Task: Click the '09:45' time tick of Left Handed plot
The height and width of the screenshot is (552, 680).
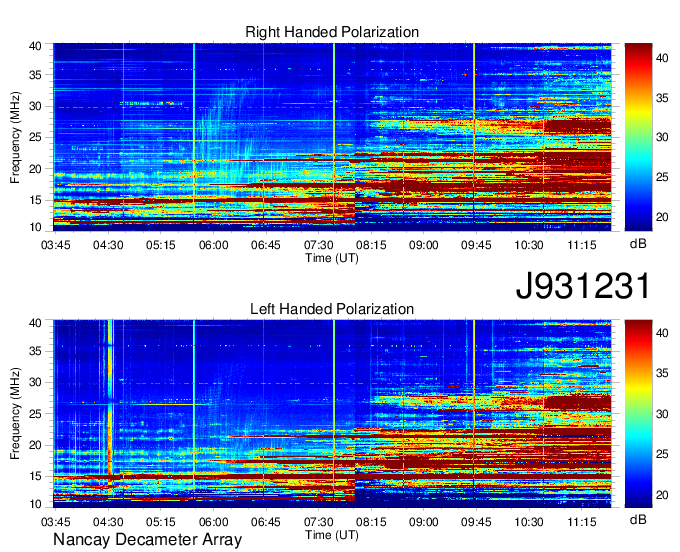Action: click(476, 522)
